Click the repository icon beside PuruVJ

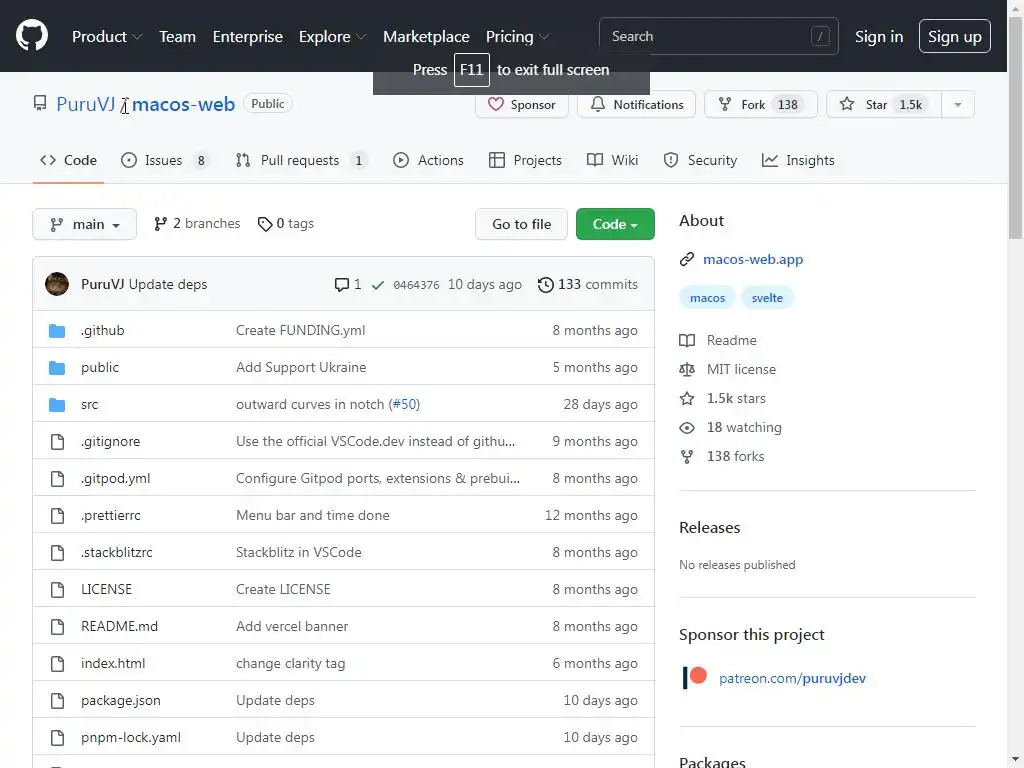tap(40, 103)
